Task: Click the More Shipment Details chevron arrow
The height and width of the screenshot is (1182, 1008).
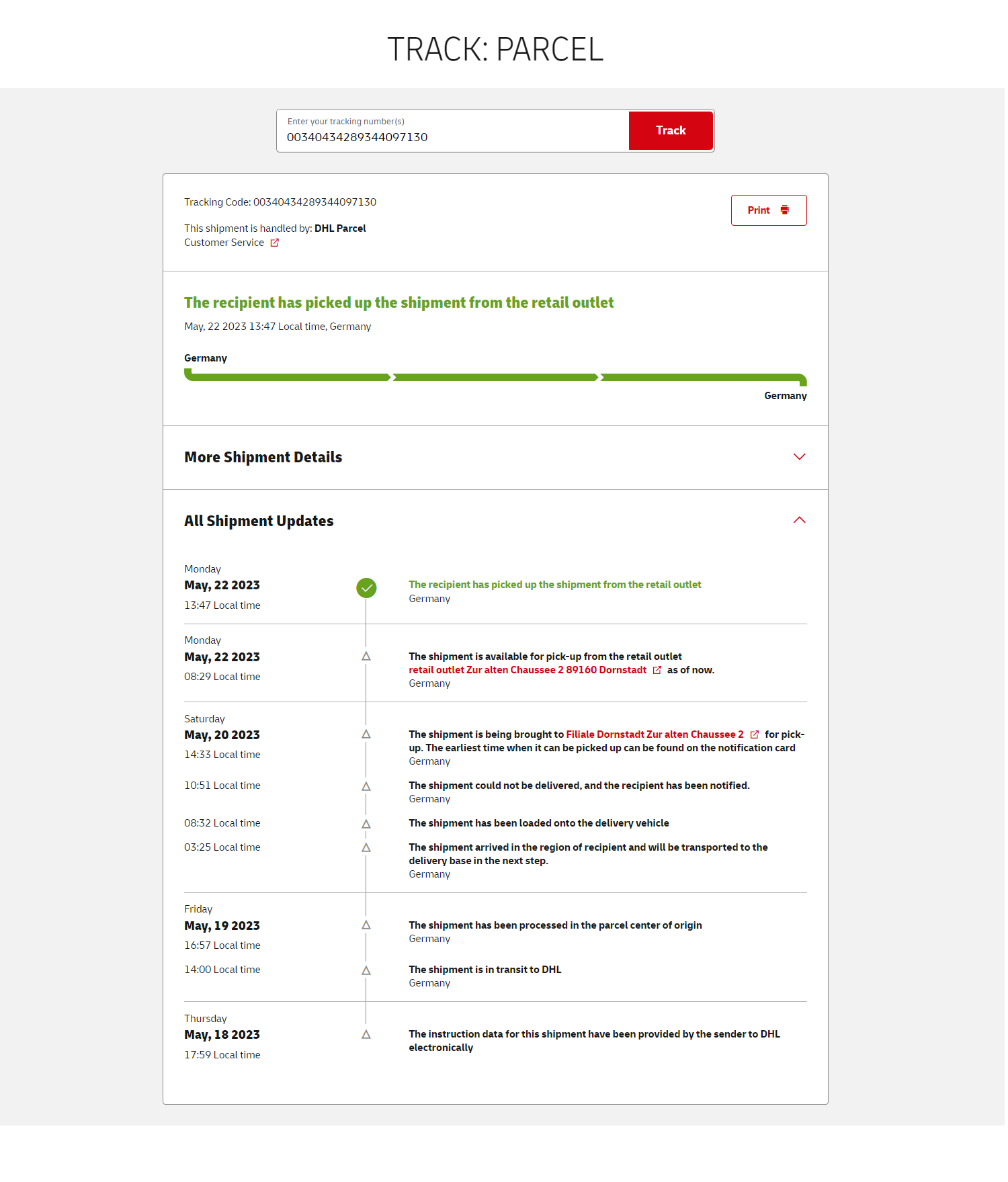Action: (799, 457)
